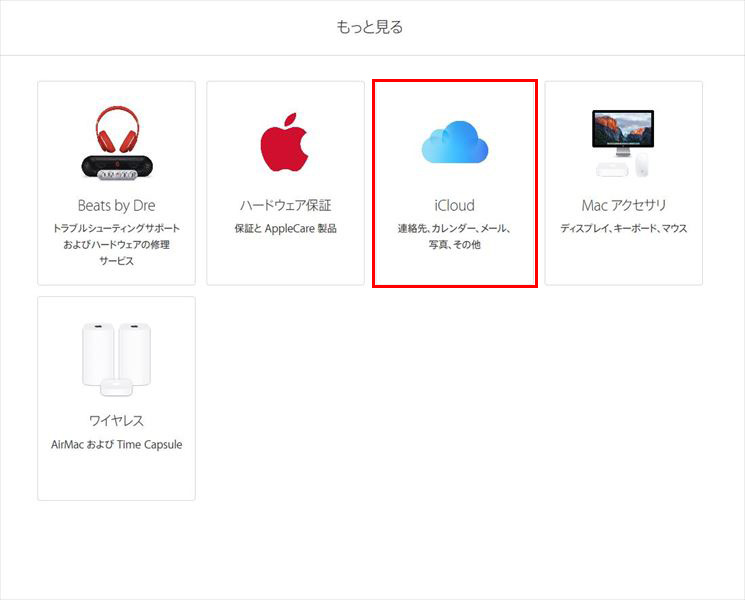Click the AirMac base stations image
The height and width of the screenshot is (600, 745).
pos(116,359)
